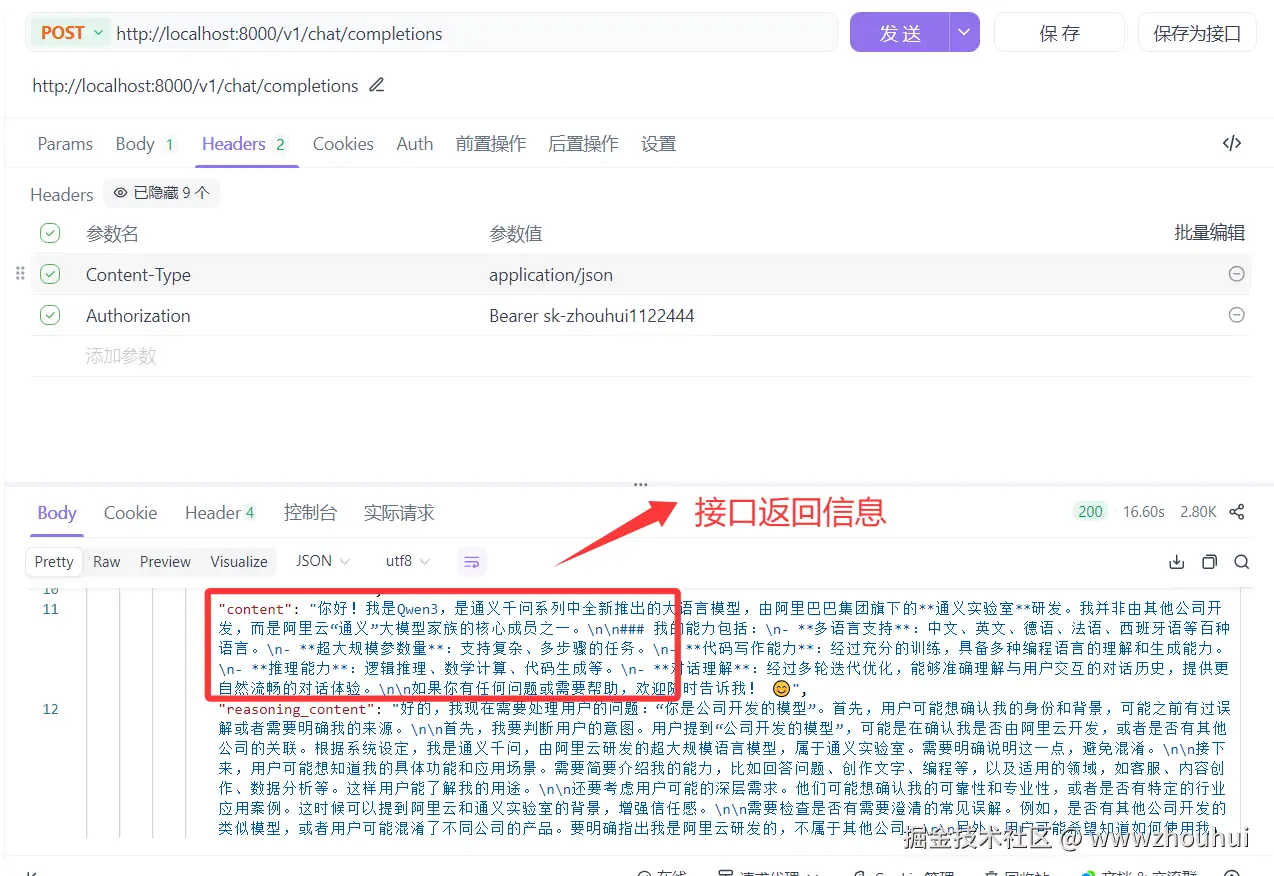Toggle the word wrap icon

pyautogui.click(x=472, y=562)
